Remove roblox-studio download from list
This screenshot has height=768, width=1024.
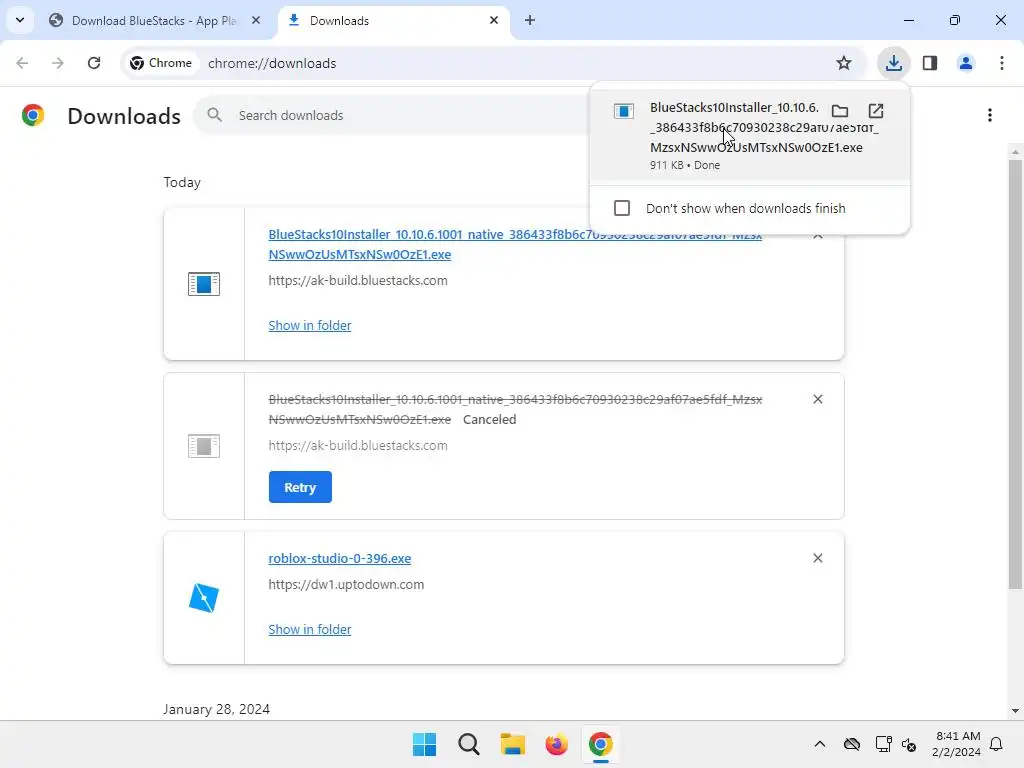tap(818, 558)
